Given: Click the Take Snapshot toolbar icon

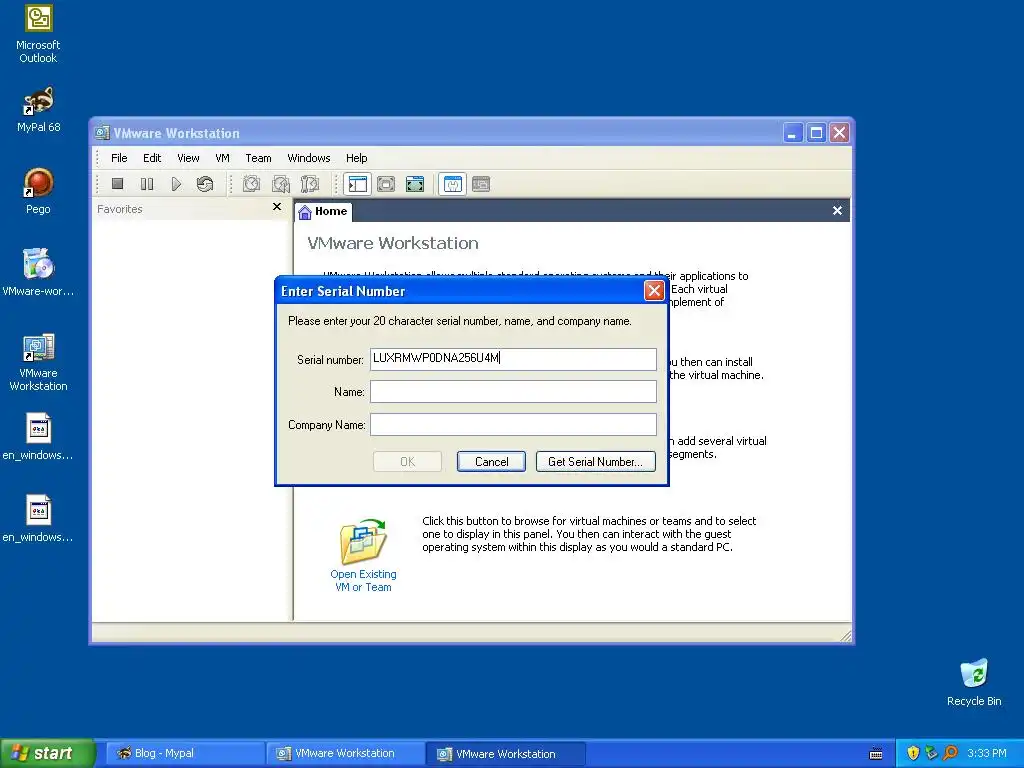Looking at the screenshot, I should pos(251,184).
